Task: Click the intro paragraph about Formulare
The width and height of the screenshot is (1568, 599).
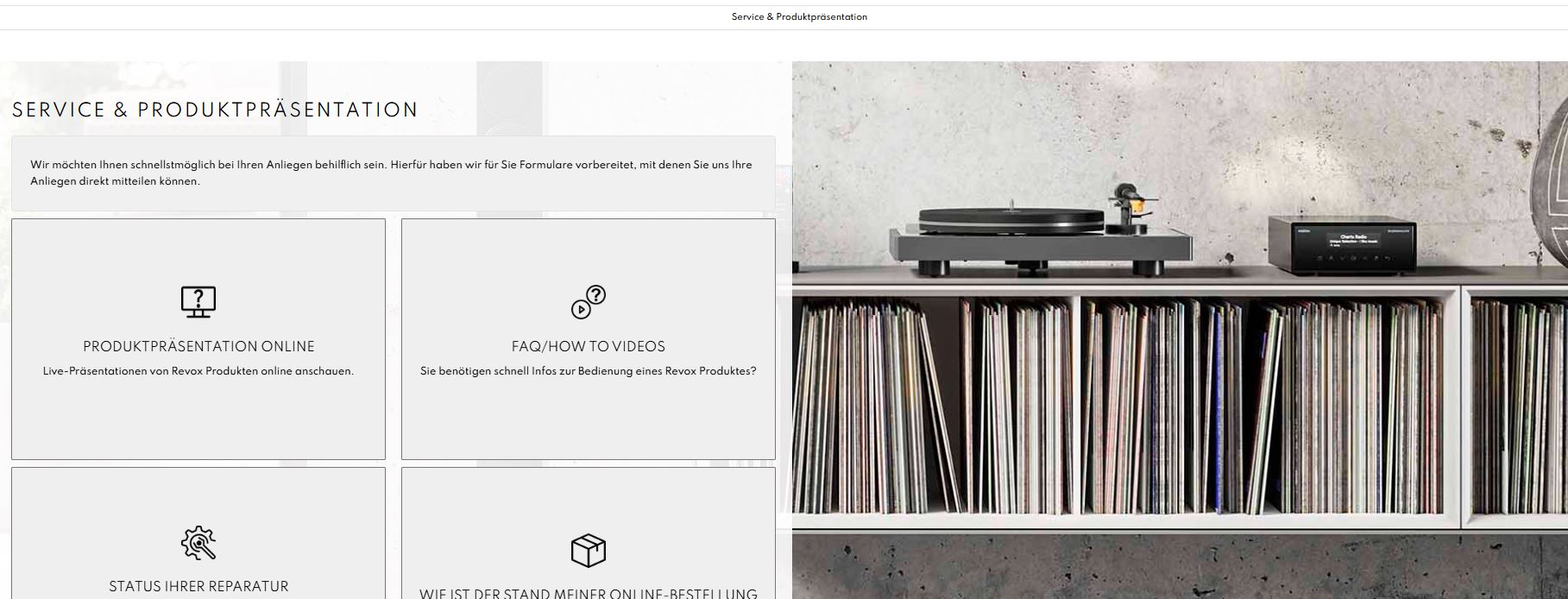Action: click(393, 173)
